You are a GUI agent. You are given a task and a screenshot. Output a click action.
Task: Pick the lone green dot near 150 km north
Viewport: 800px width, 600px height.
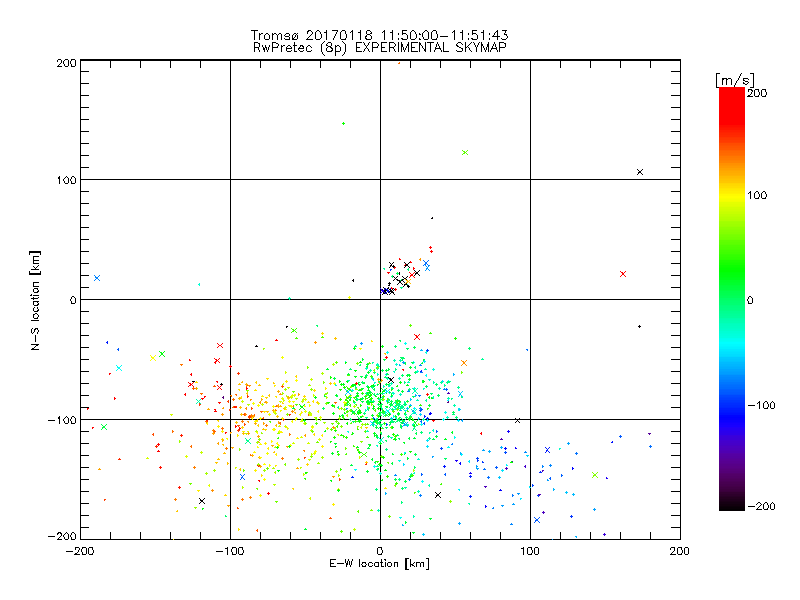[343, 123]
